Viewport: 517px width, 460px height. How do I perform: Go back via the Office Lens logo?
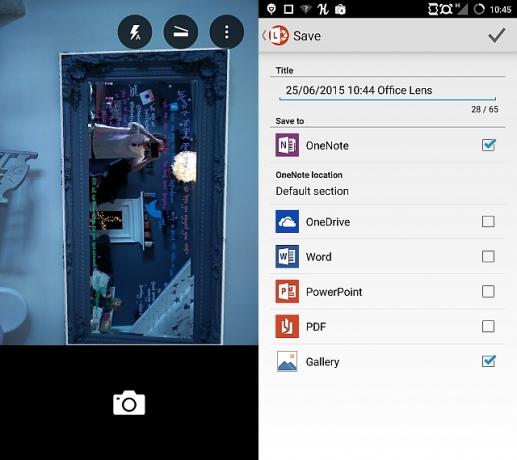point(276,35)
